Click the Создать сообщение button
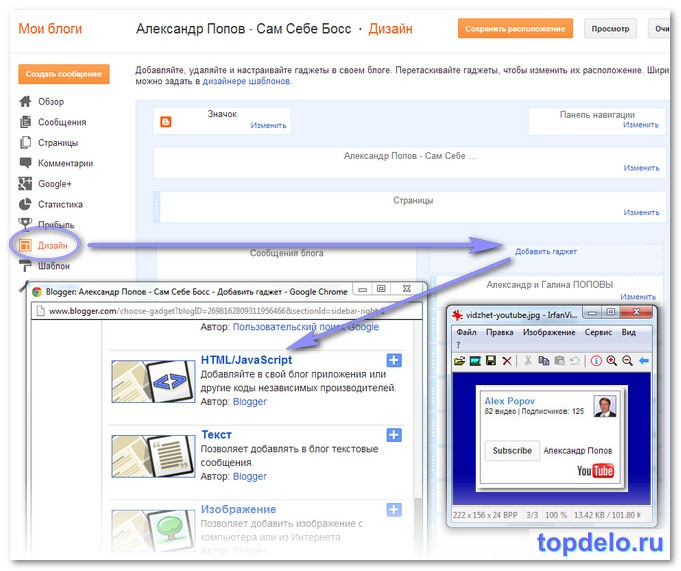Image resolution: width=681 pixels, height=571 pixels. tap(63, 74)
